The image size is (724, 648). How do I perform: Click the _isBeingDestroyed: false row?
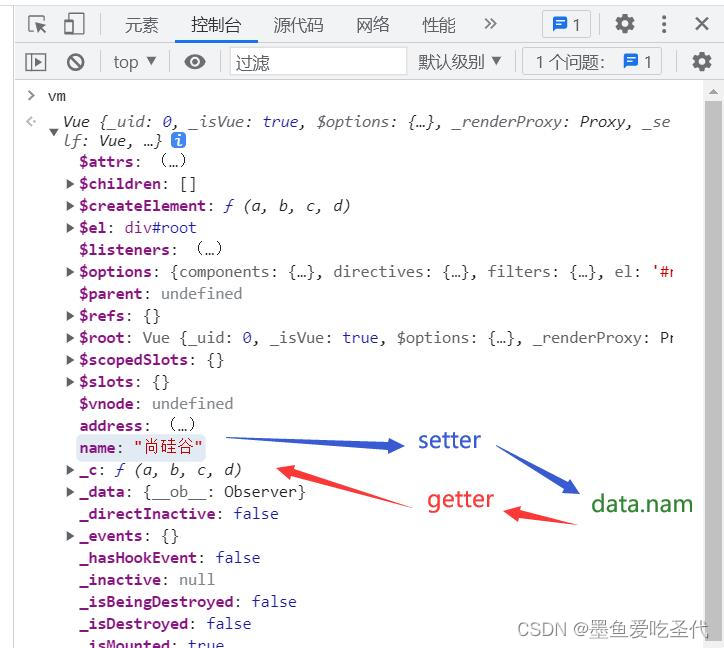pos(188,602)
